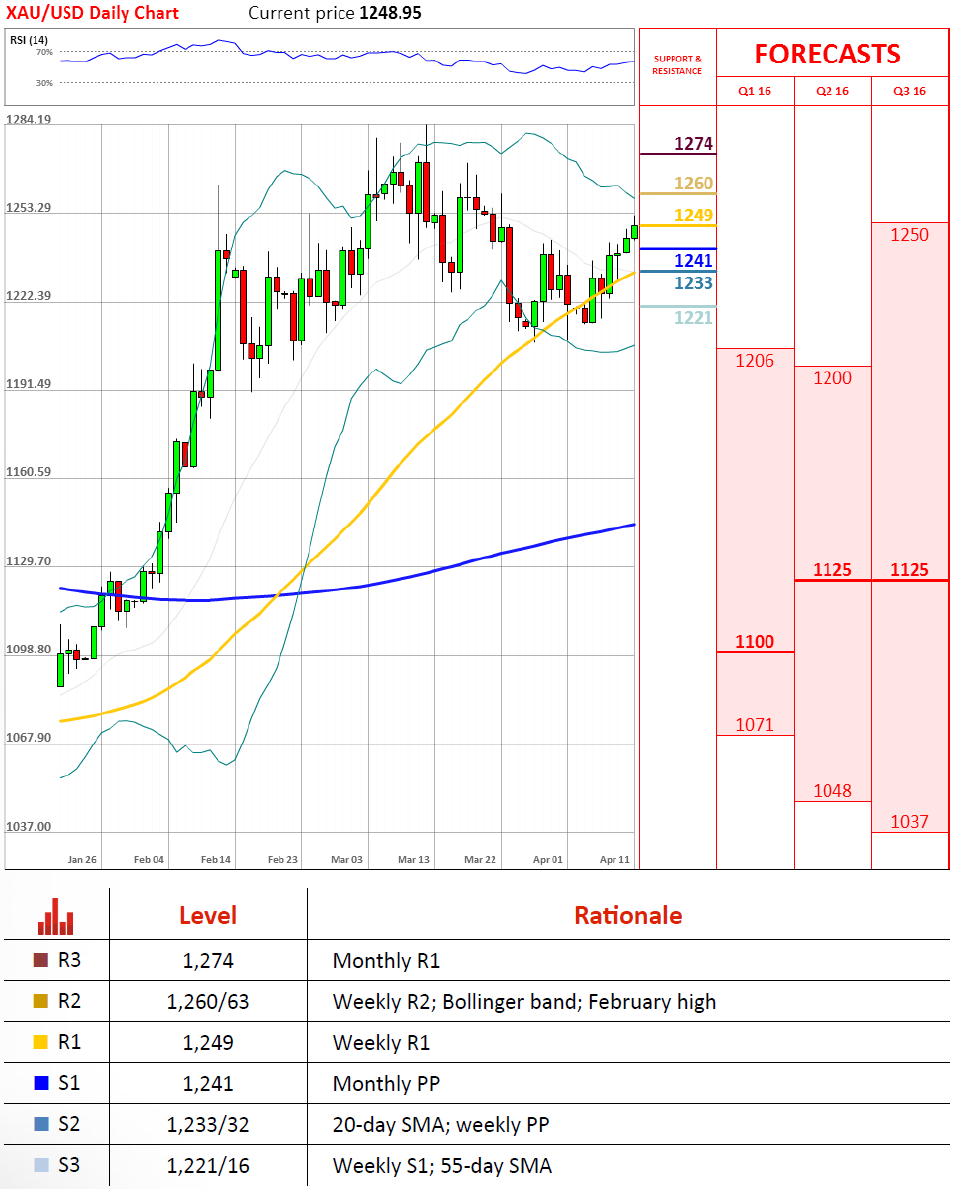Click the S3 light blue color swatch
Screen dimensions: 954x1189
tap(41, 1165)
